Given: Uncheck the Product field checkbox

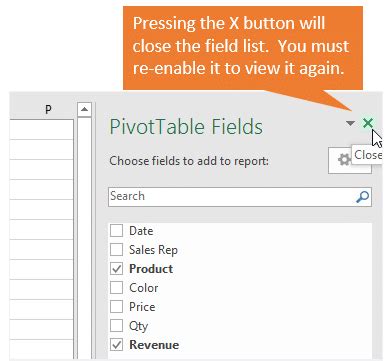Looking at the screenshot, I should (x=116, y=269).
